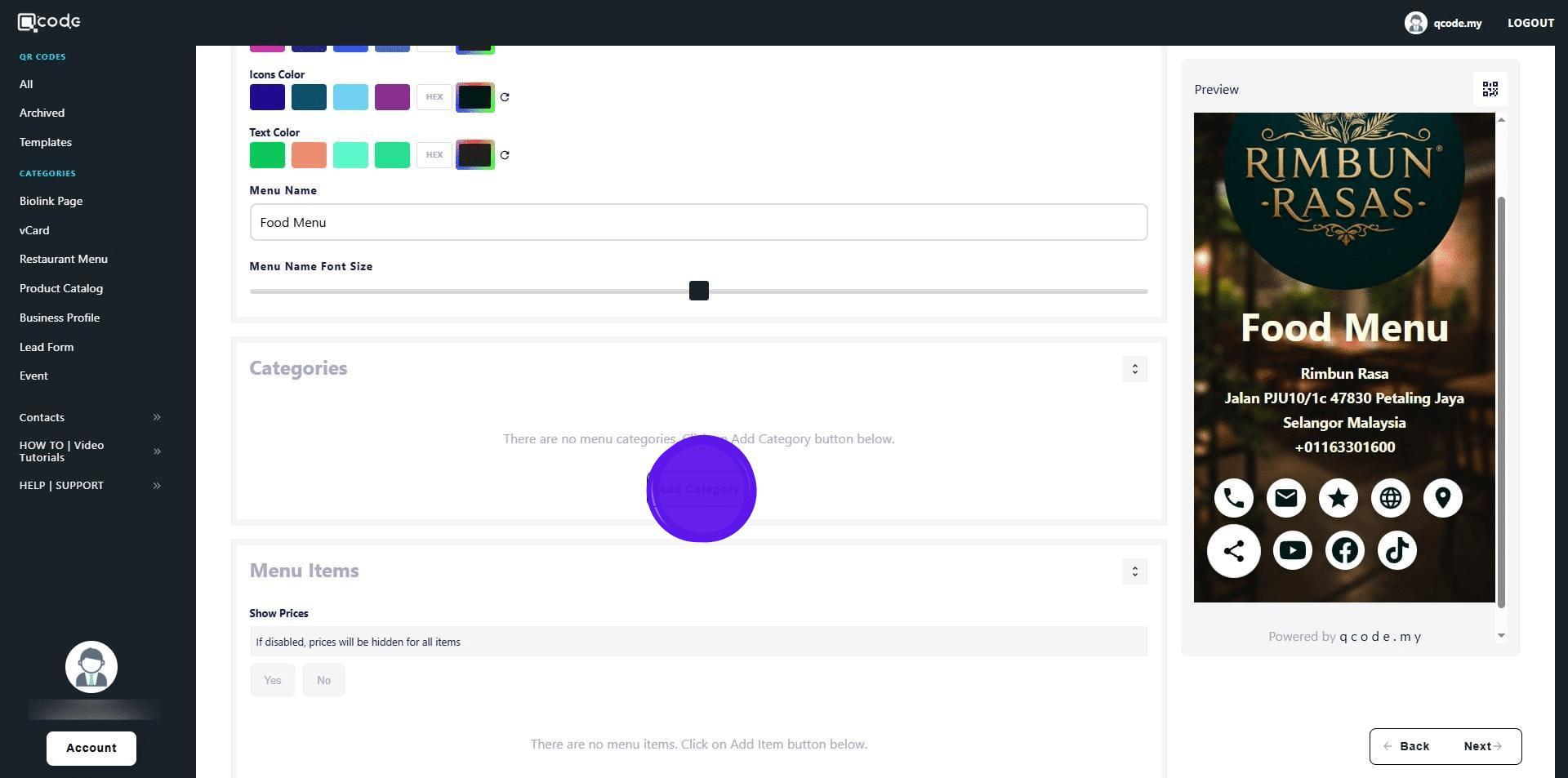Collapse the Menu Items section
This screenshot has width=1568, height=778.
[1134, 571]
